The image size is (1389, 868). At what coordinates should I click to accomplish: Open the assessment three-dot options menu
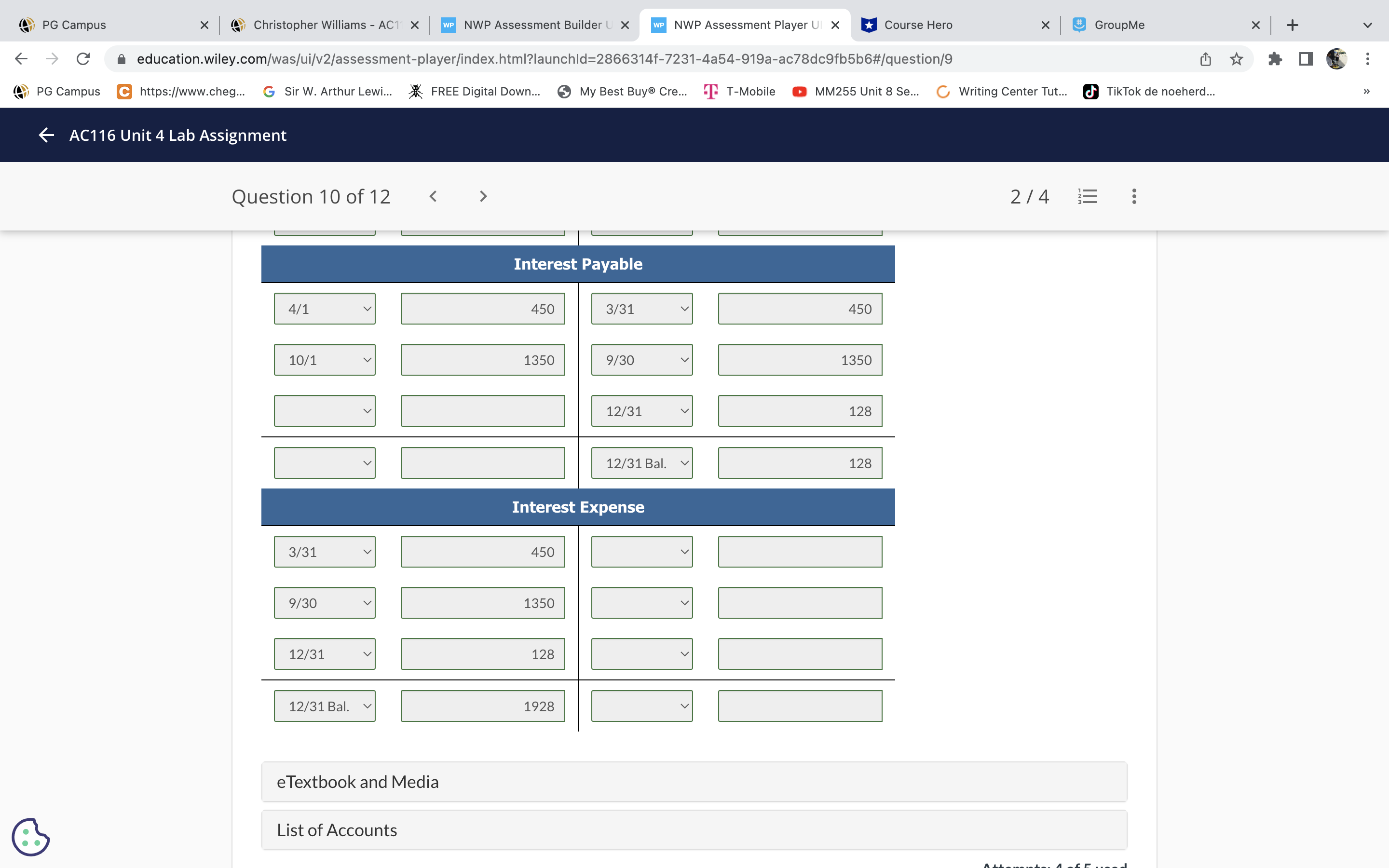(1133, 196)
